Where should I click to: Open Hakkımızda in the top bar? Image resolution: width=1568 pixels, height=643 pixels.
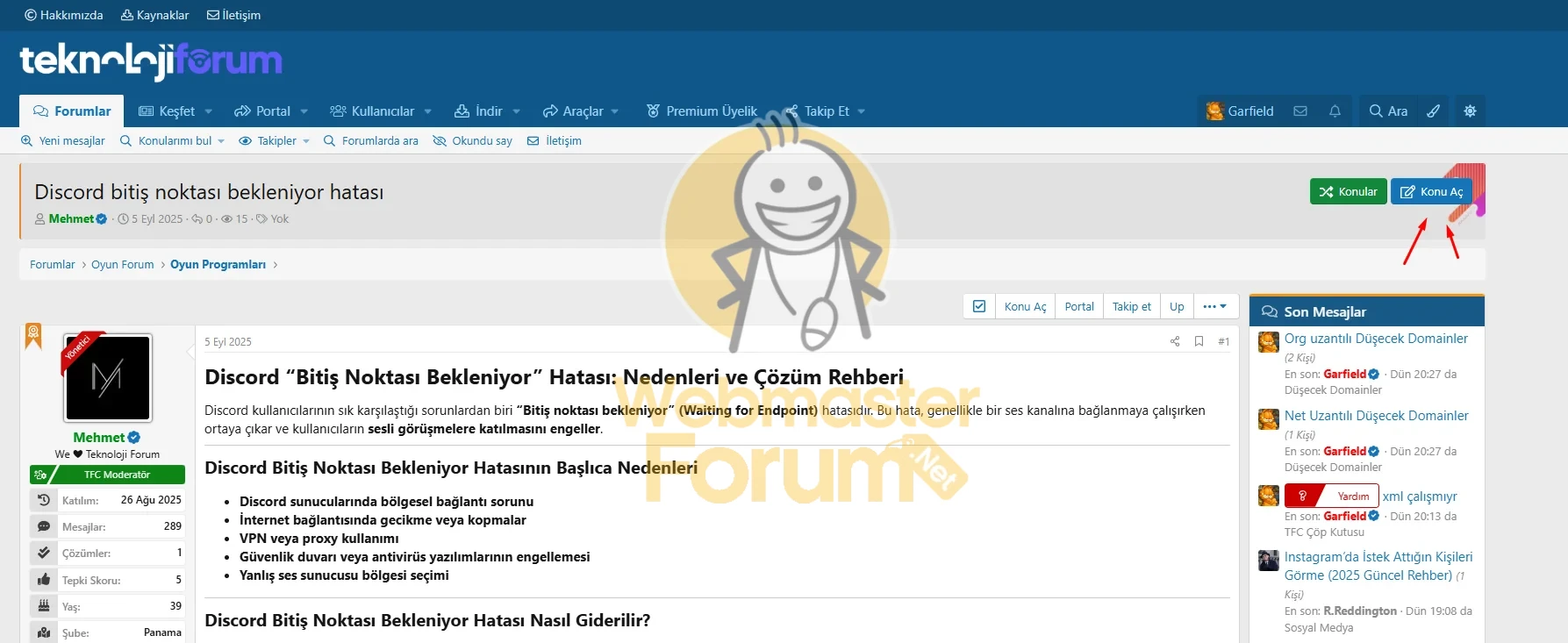click(64, 15)
